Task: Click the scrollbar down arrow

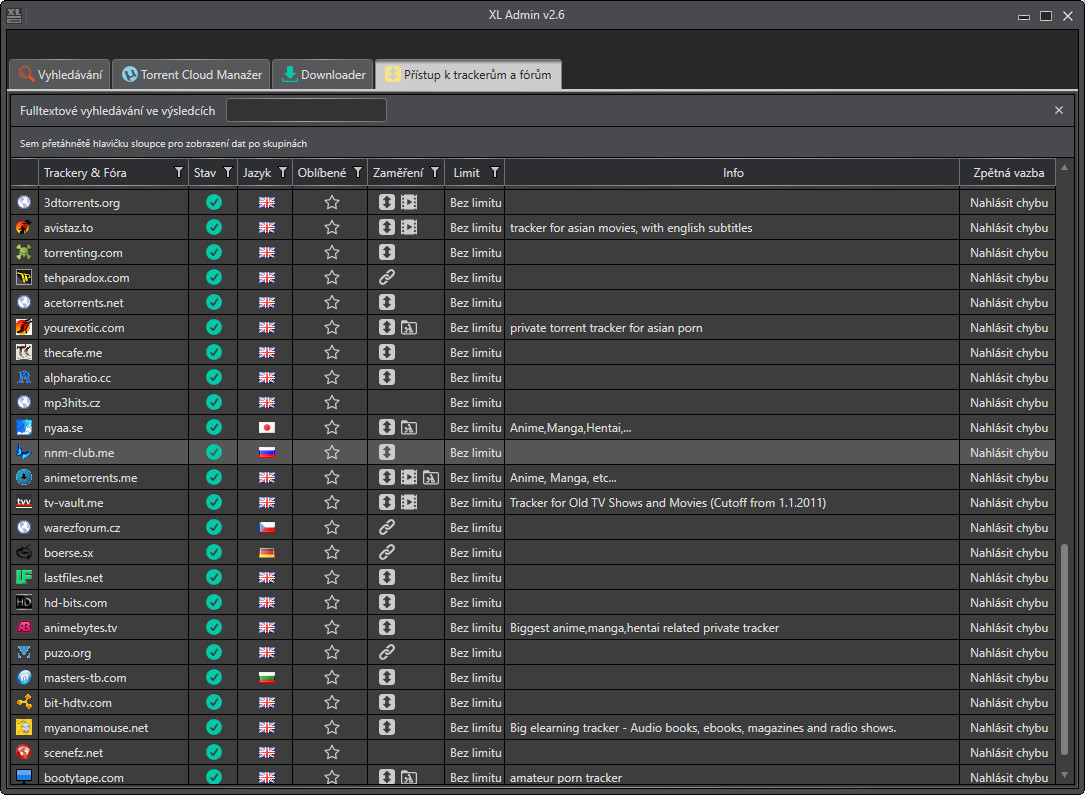Action: [x=1064, y=776]
